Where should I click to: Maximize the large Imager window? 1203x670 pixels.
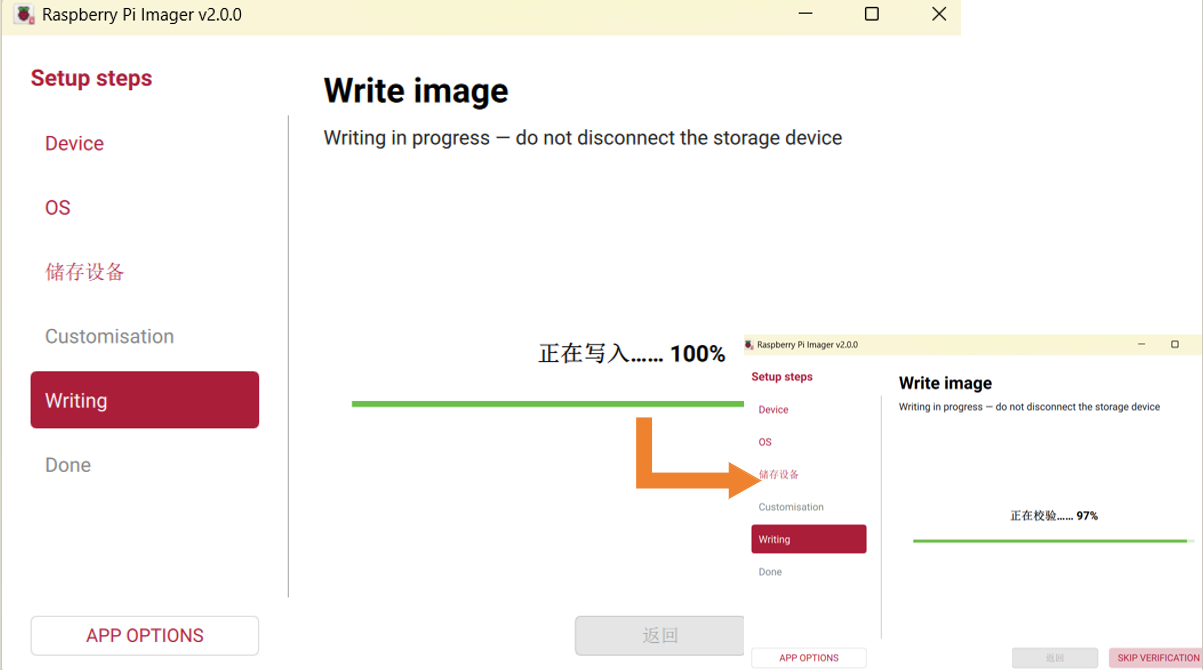(x=871, y=14)
